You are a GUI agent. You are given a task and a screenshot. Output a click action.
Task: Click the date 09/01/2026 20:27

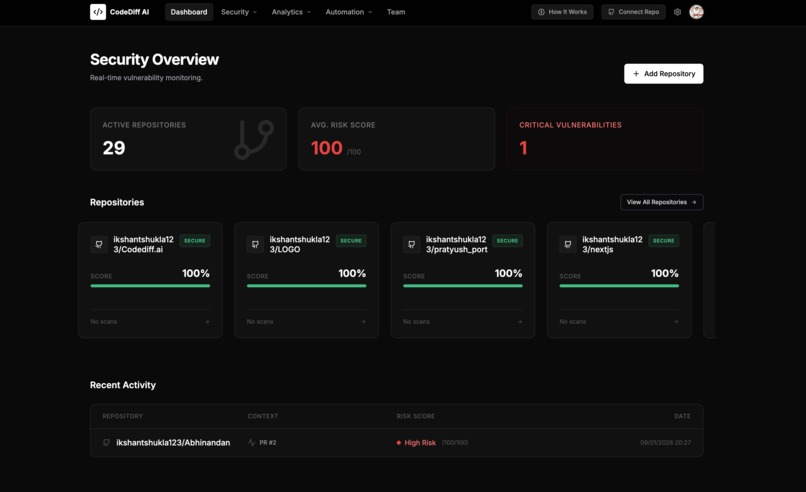tap(665, 443)
